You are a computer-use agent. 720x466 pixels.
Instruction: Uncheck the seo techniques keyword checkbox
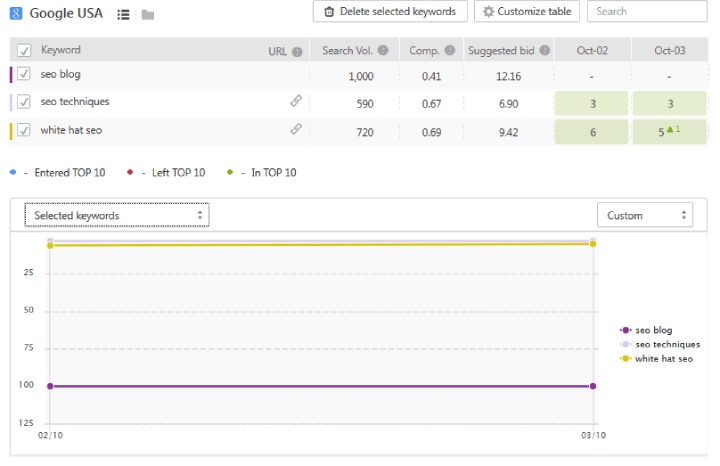pos(24,101)
